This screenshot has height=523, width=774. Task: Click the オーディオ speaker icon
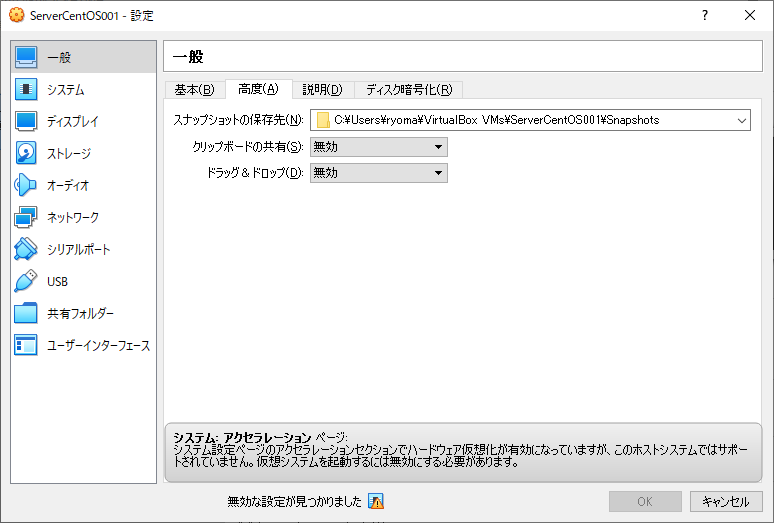[x=26, y=186]
